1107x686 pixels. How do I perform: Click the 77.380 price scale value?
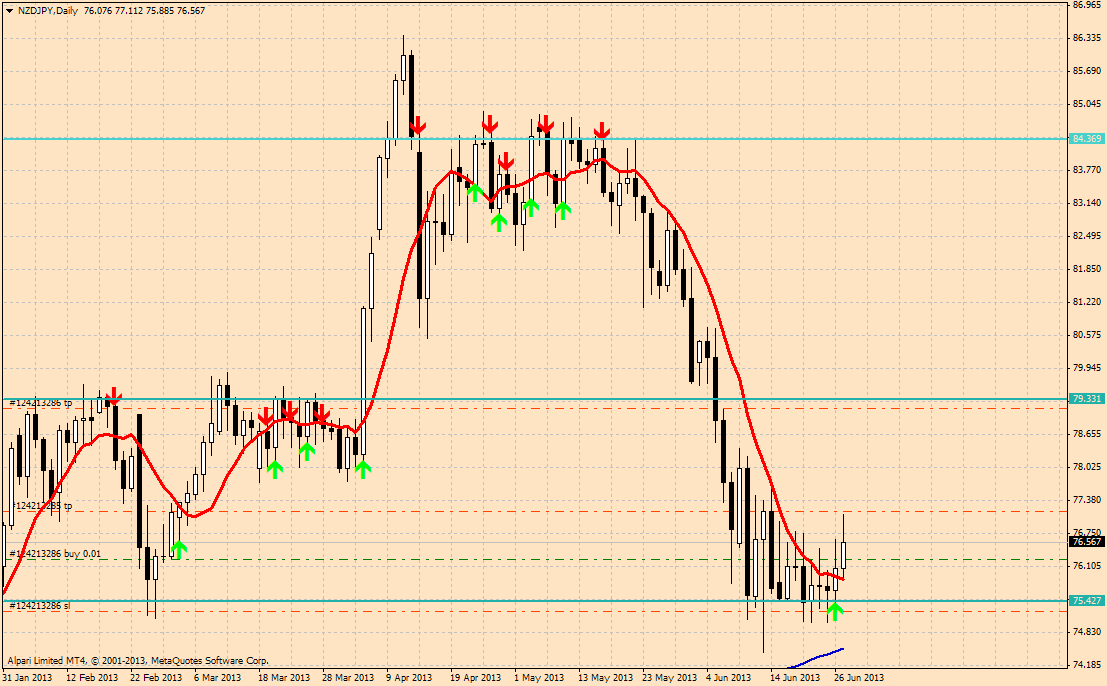coord(1087,500)
